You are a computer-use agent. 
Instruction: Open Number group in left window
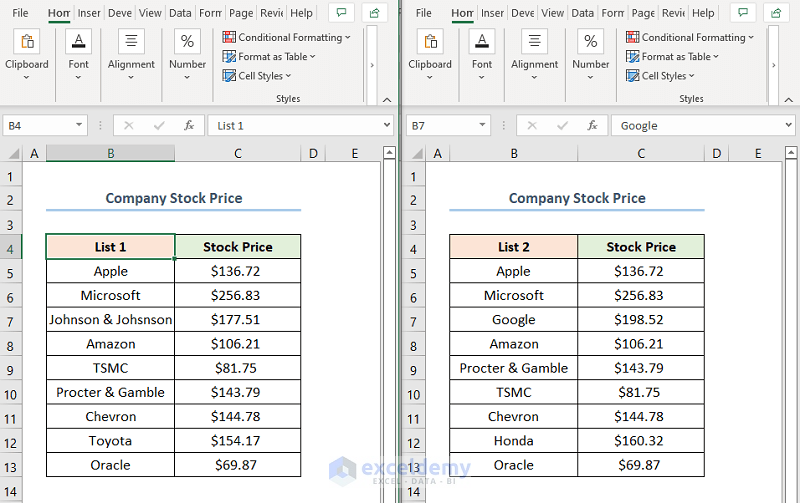coord(187,56)
